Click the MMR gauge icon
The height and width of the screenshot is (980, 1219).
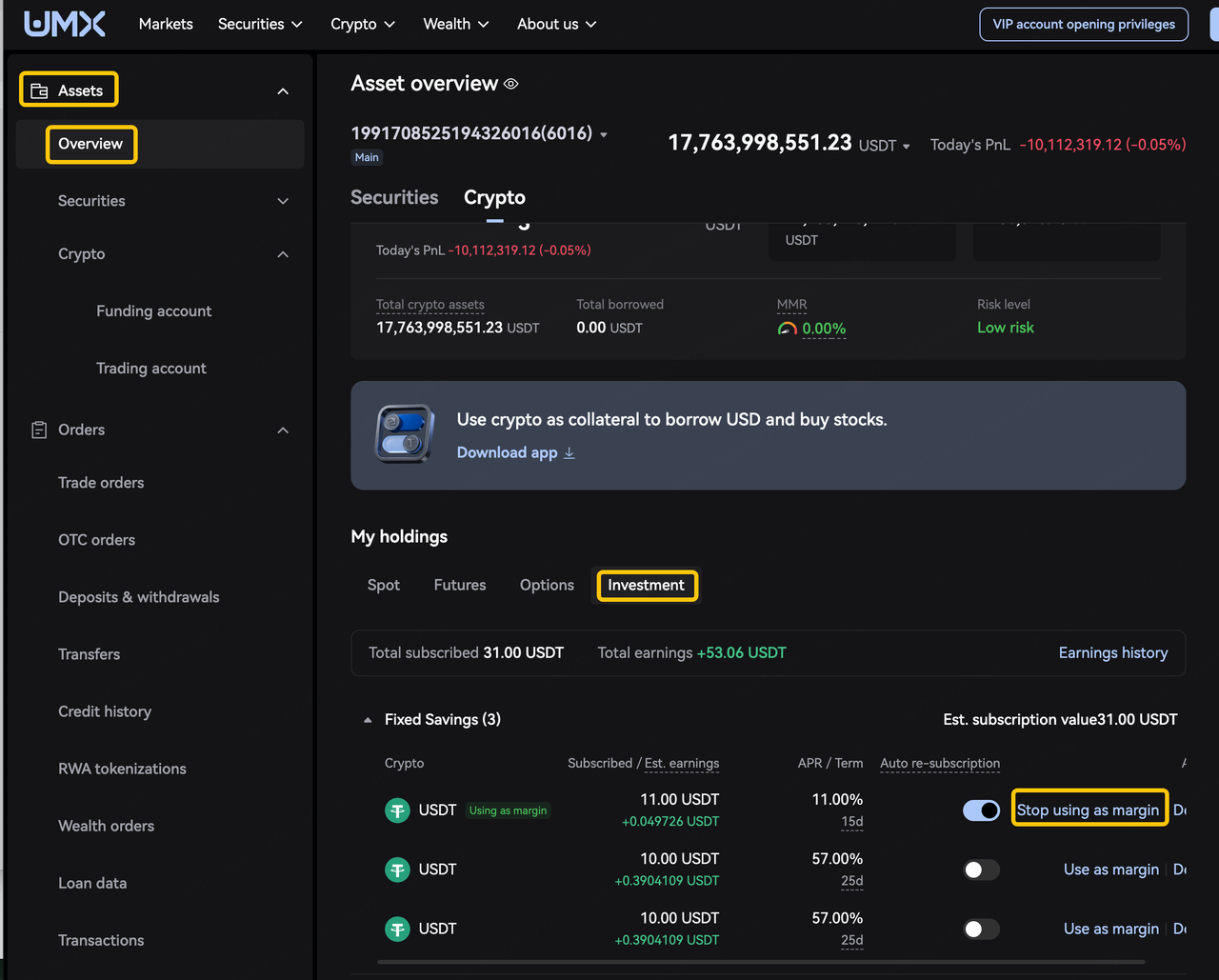(x=788, y=330)
